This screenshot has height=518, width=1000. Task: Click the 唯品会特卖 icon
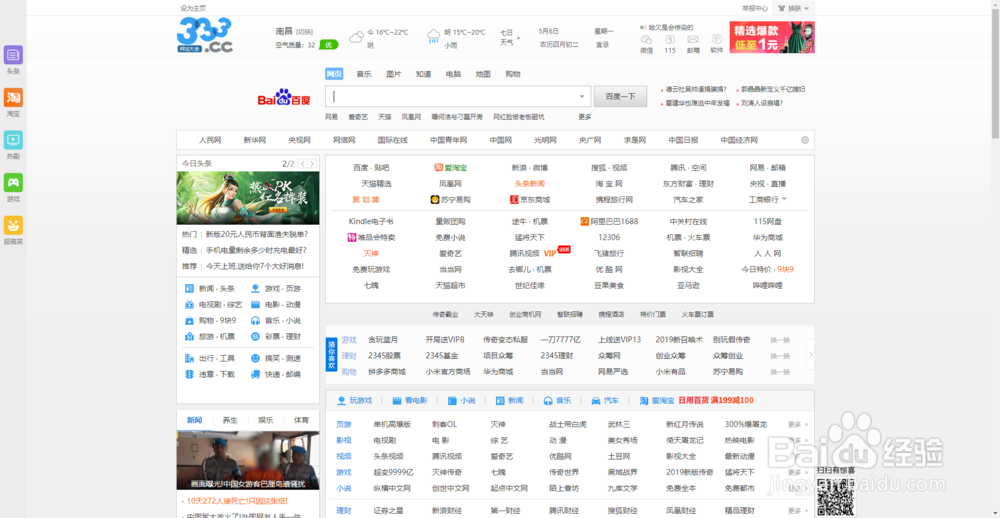coord(351,237)
